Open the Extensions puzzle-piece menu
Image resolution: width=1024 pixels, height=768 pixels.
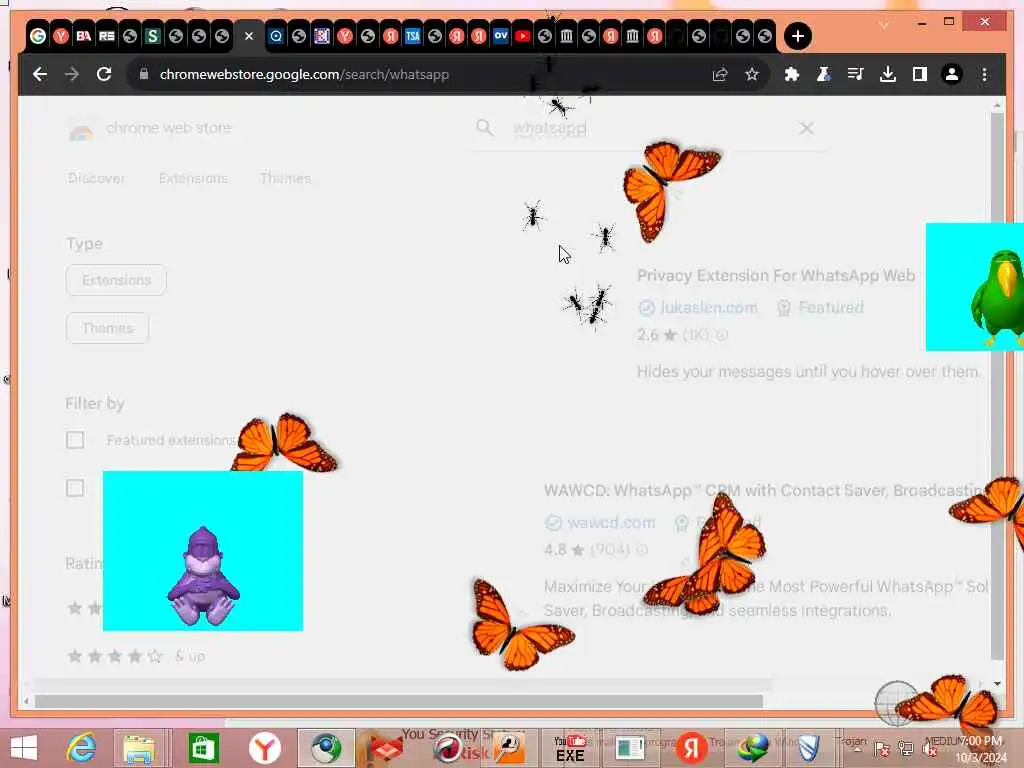(x=792, y=74)
